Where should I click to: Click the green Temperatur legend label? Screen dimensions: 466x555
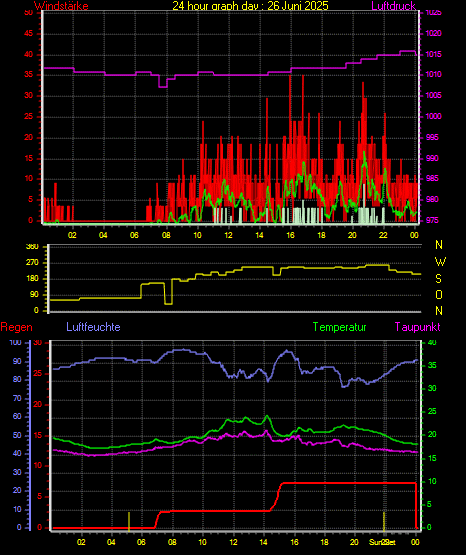point(339,327)
